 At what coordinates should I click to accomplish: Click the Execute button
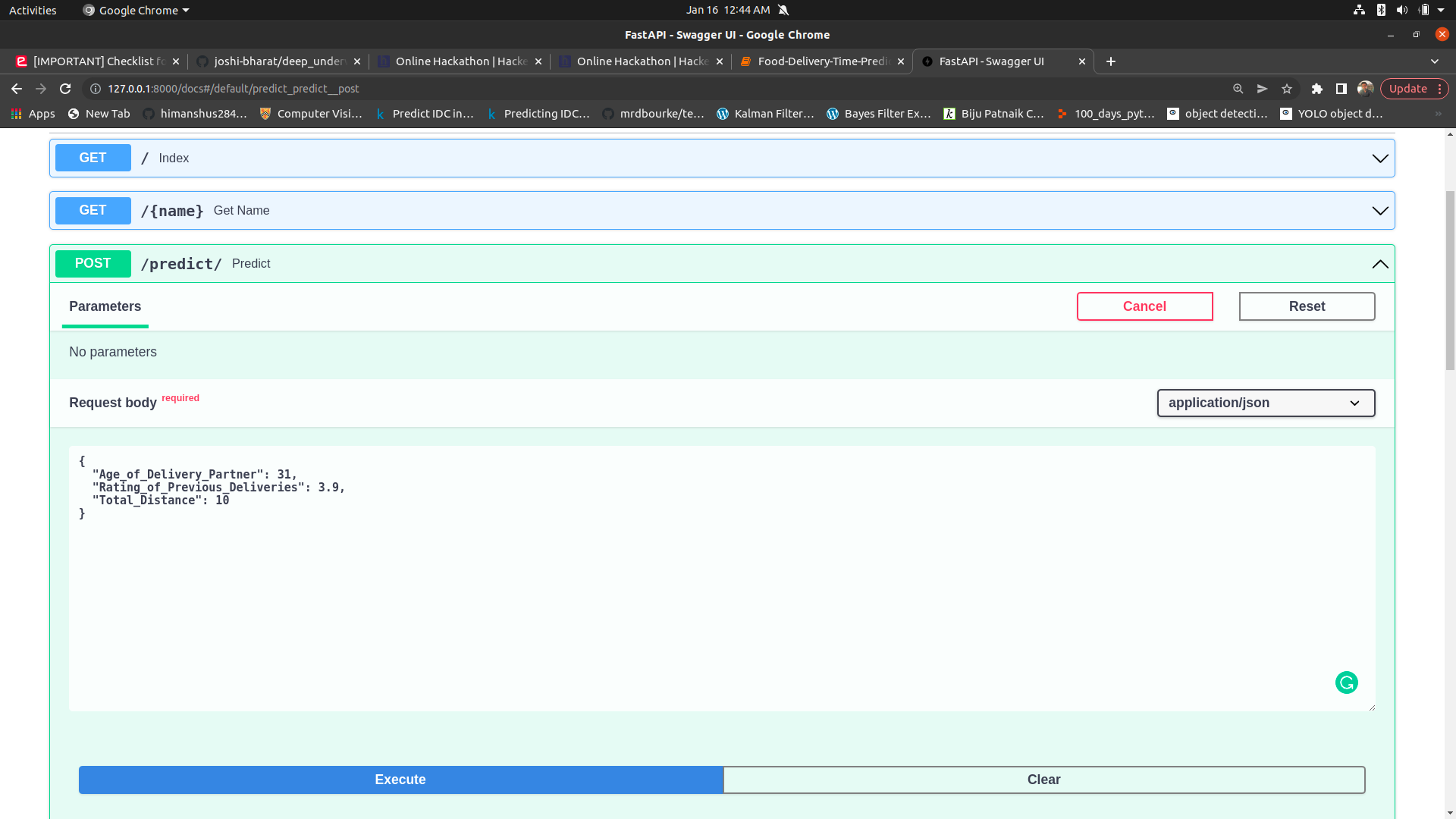pos(400,779)
